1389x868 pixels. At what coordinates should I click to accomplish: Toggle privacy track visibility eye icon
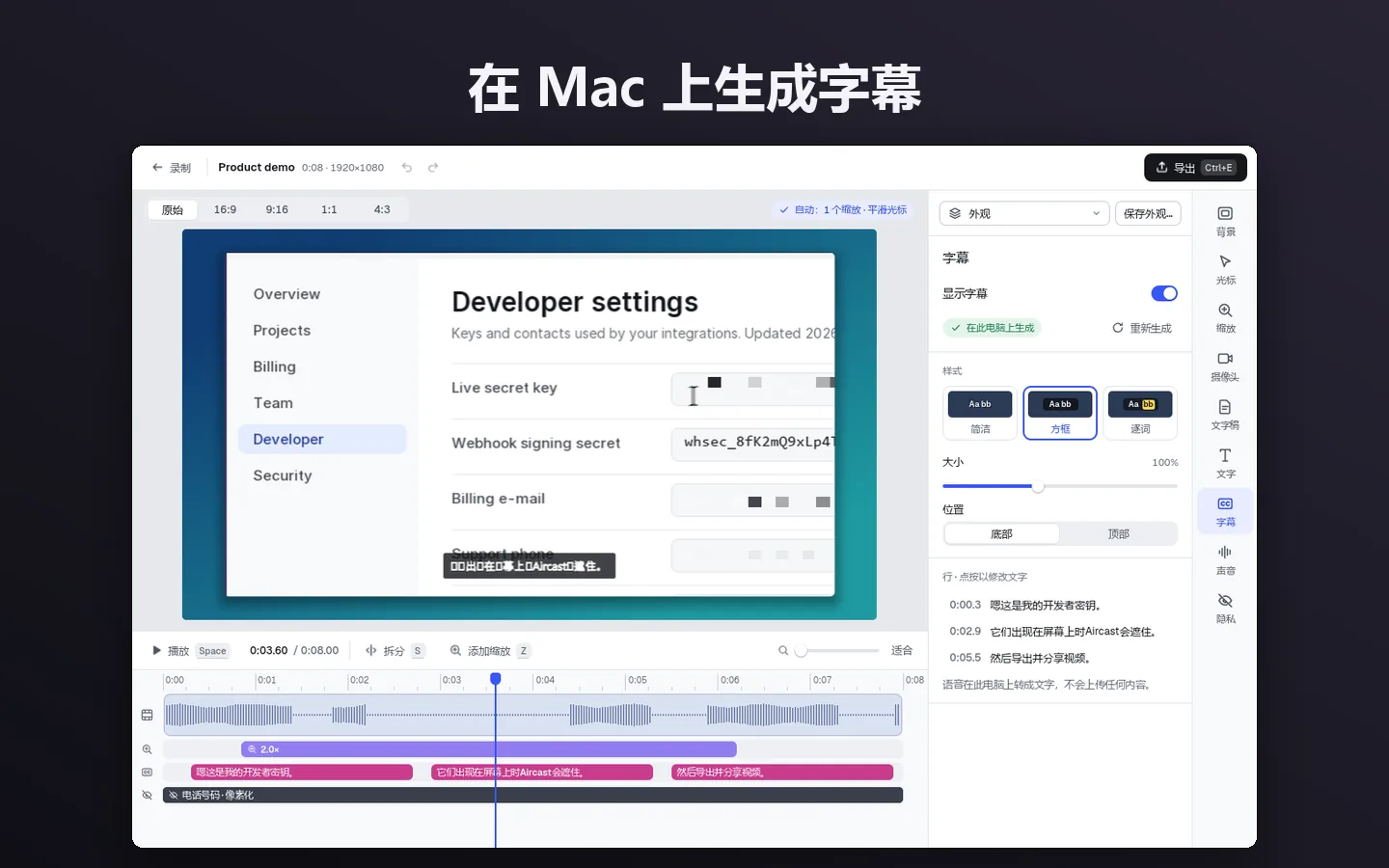click(147, 796)
